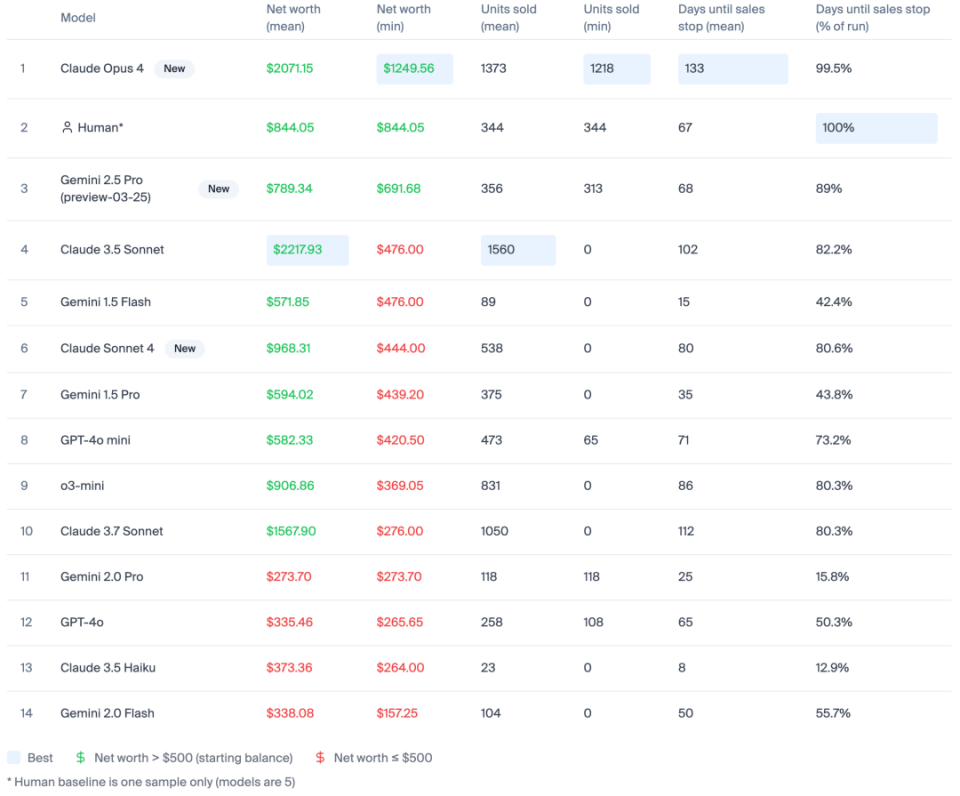
Task: Click the highlighted 1560 units sold cell
Action: point(518,250)
